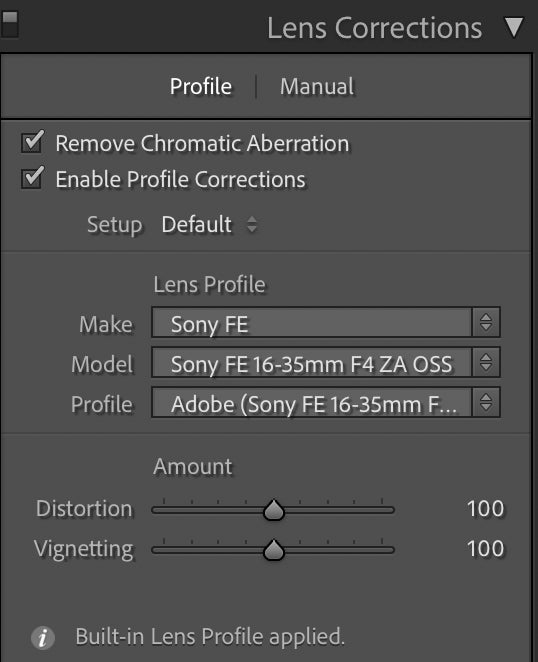538x662 pixels.
Task: Click the Distortion value field showing 100
Action: pyautogui.click(x=486, y=509)
